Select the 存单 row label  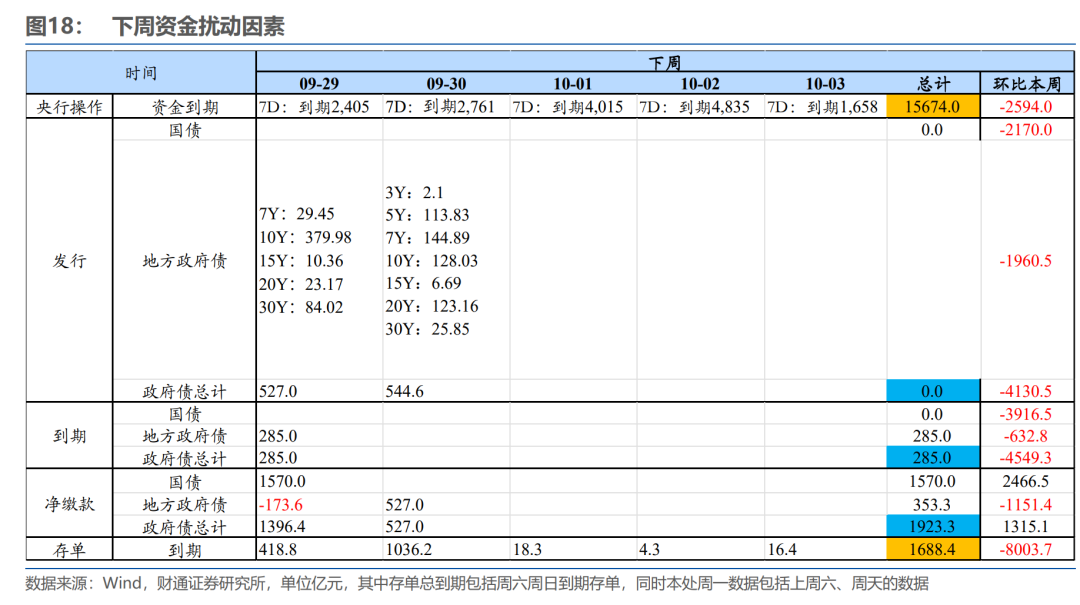[69, 549]
